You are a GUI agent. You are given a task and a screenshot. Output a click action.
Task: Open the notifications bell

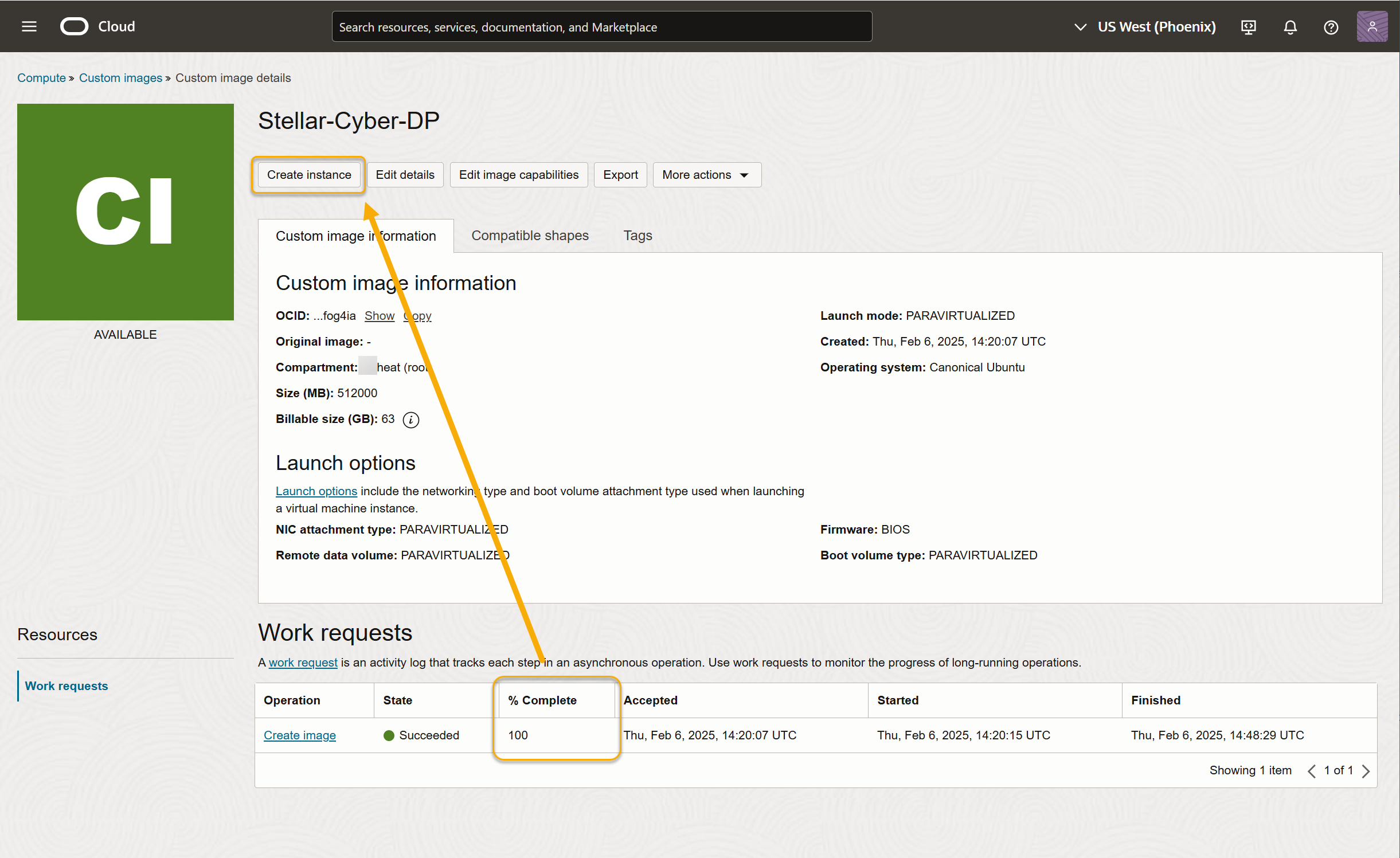click(1290, 27)
